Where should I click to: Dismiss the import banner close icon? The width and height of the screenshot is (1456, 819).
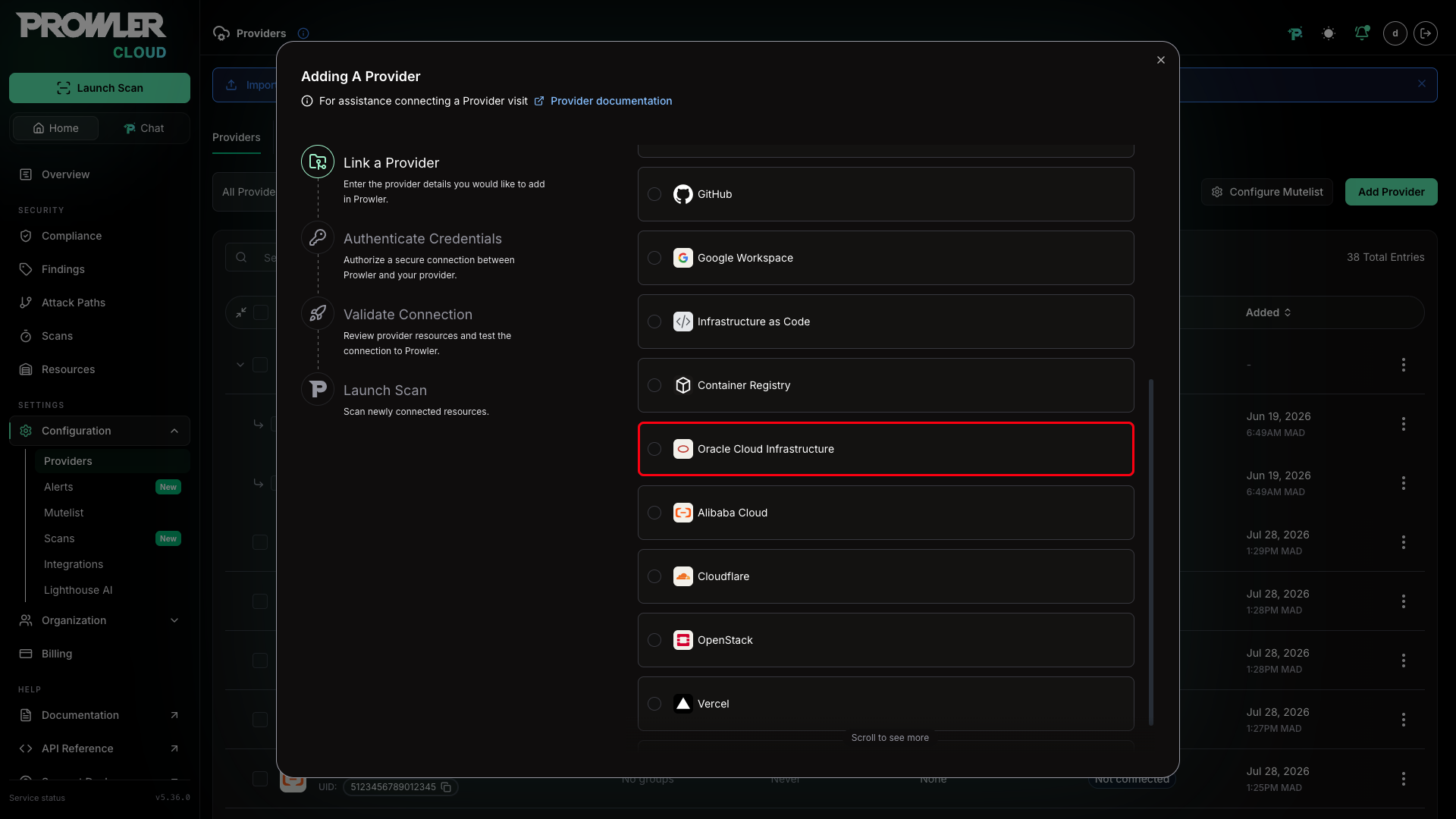click(x=1422, y=84)
